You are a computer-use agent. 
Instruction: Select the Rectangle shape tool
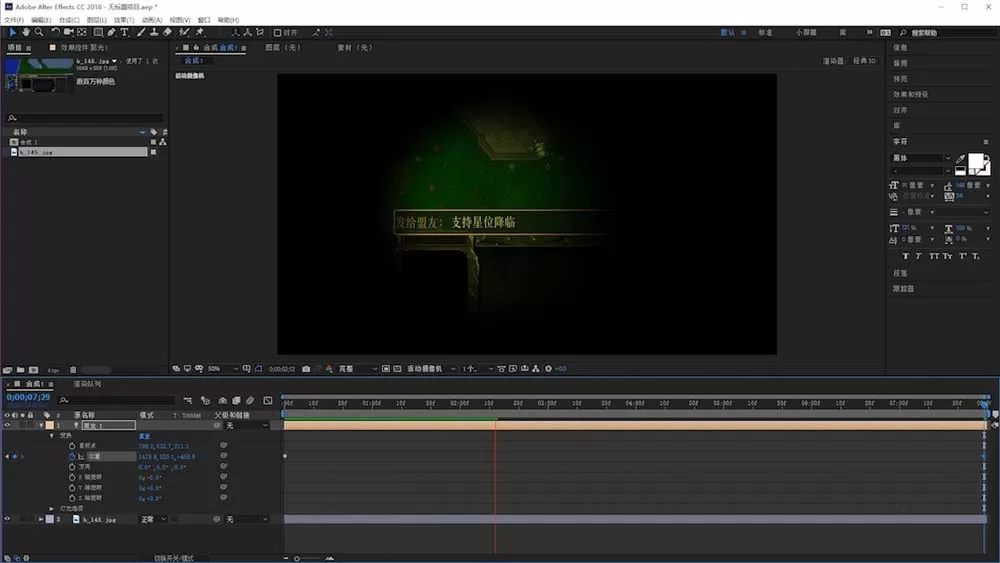[98, 32]
